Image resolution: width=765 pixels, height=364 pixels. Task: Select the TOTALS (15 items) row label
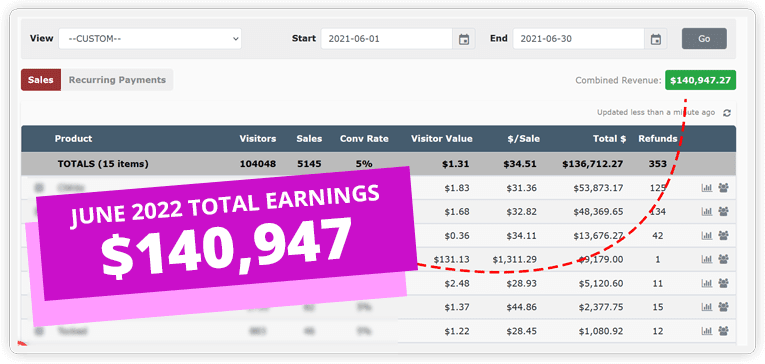click(x=103, y=164)
